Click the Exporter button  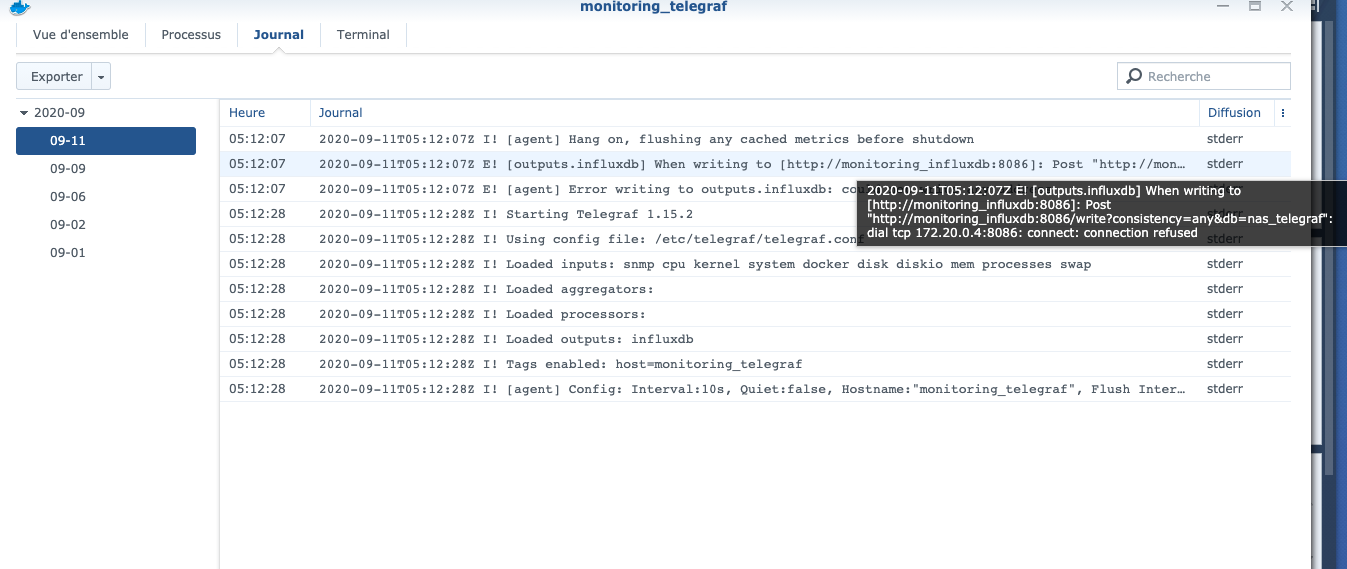56,76
